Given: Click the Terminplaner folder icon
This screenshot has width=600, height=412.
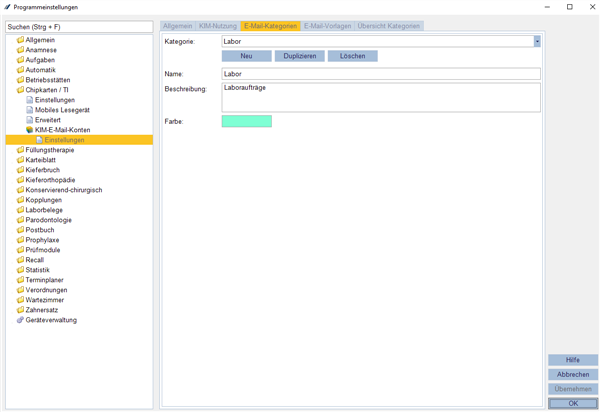Looking at the screenshot, I should pyautogui.click(x=20, y=280).
